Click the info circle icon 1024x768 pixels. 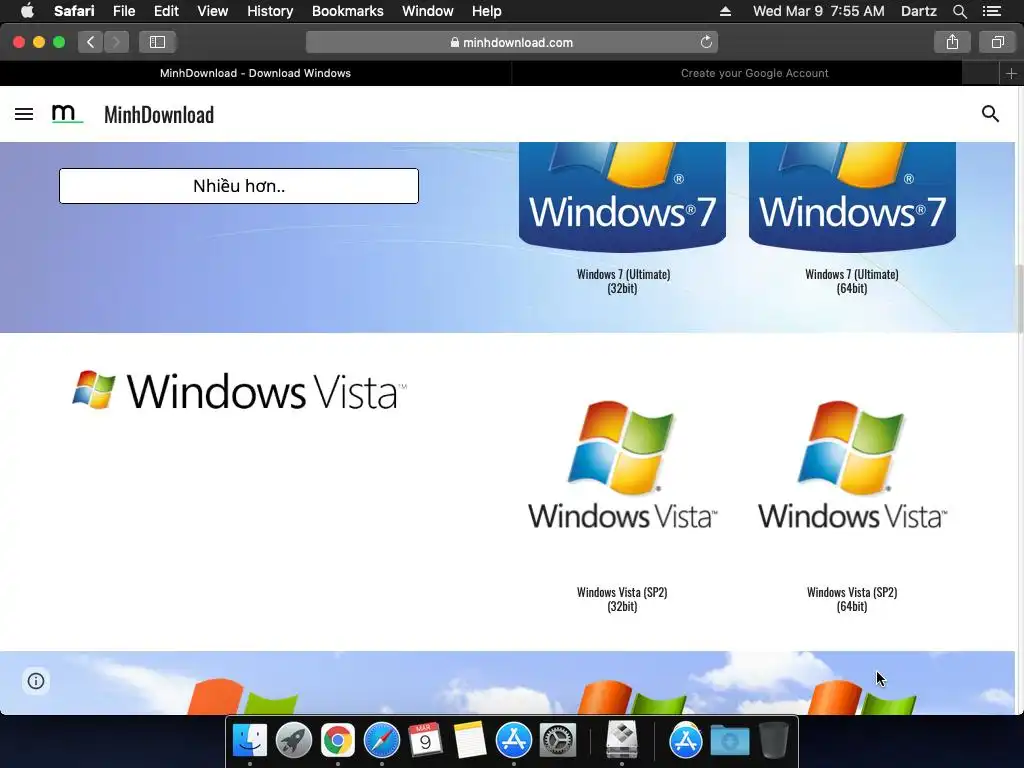click(36, 681)
